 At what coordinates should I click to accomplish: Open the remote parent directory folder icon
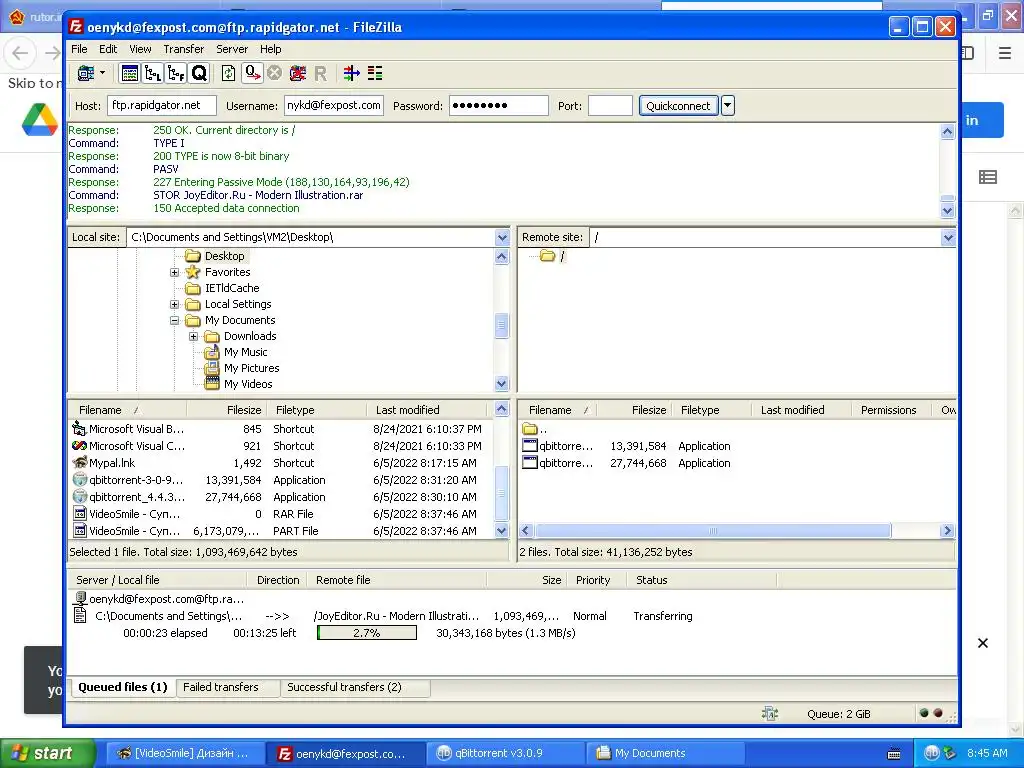530,429
